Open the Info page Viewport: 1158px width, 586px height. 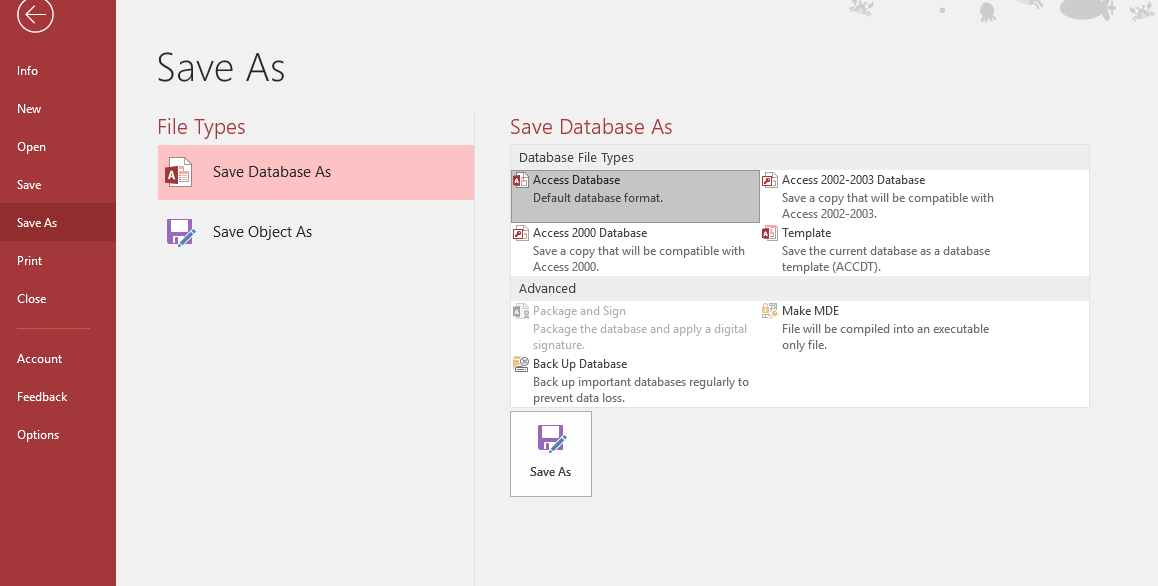[27, 71]
